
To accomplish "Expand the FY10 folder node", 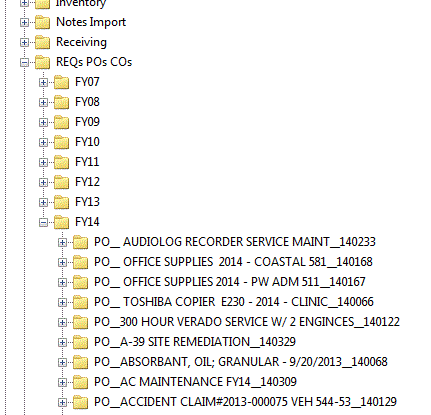I will (x=43, y=142).
